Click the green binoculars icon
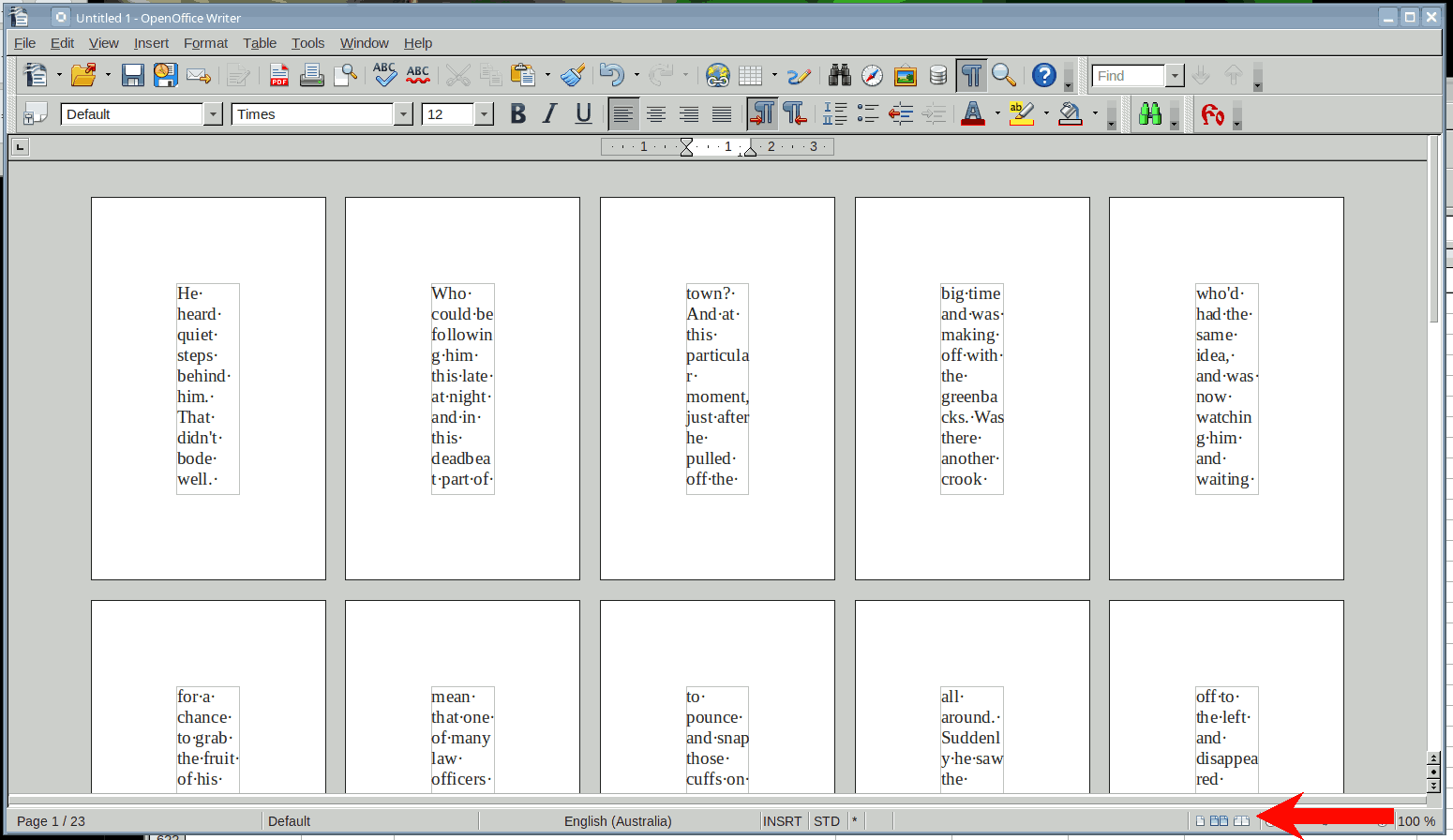 pyautogui.click(x=1150, y=113)
